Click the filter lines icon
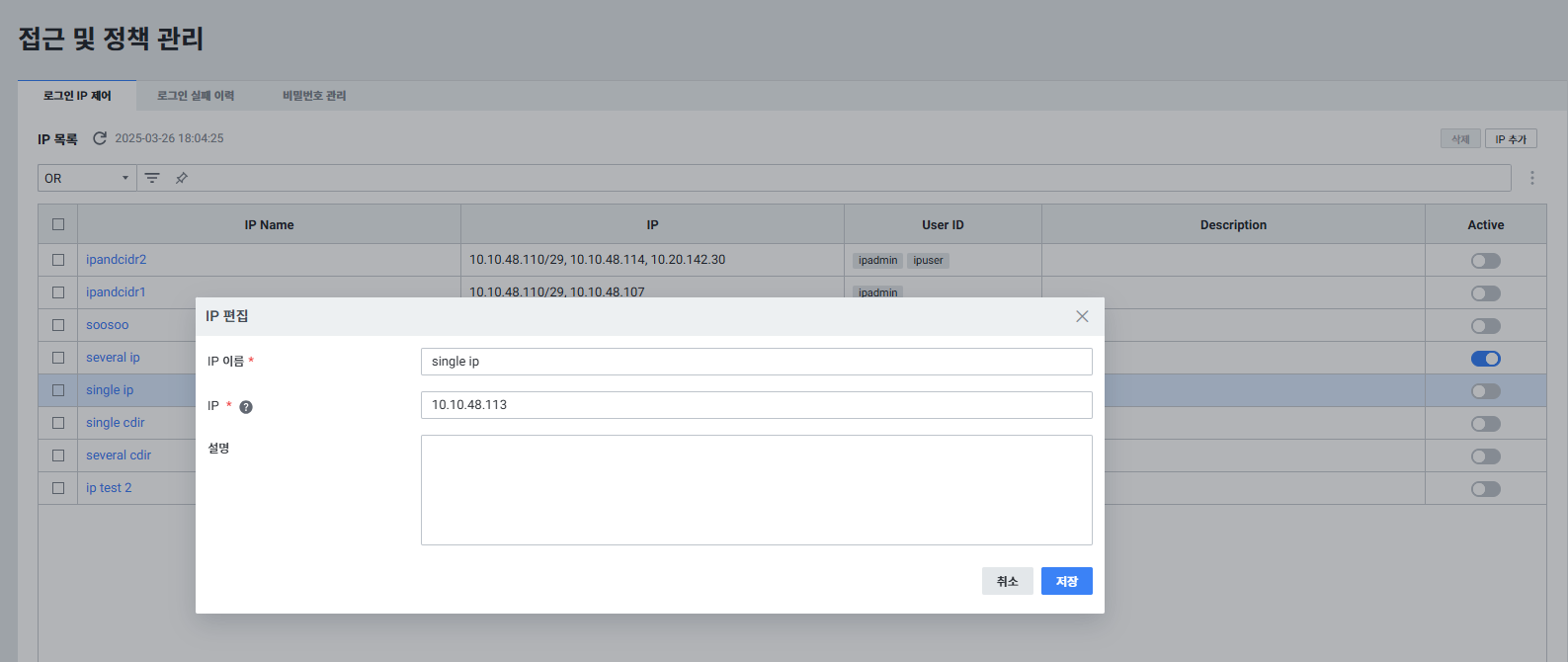1568x662 pixels. coord(152,178)
